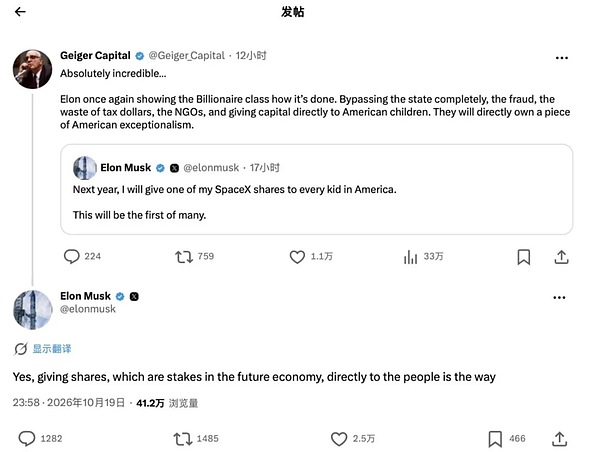
Task: Open the quoted Elon Musk SpaceX shares post
Action: point(316,189)
